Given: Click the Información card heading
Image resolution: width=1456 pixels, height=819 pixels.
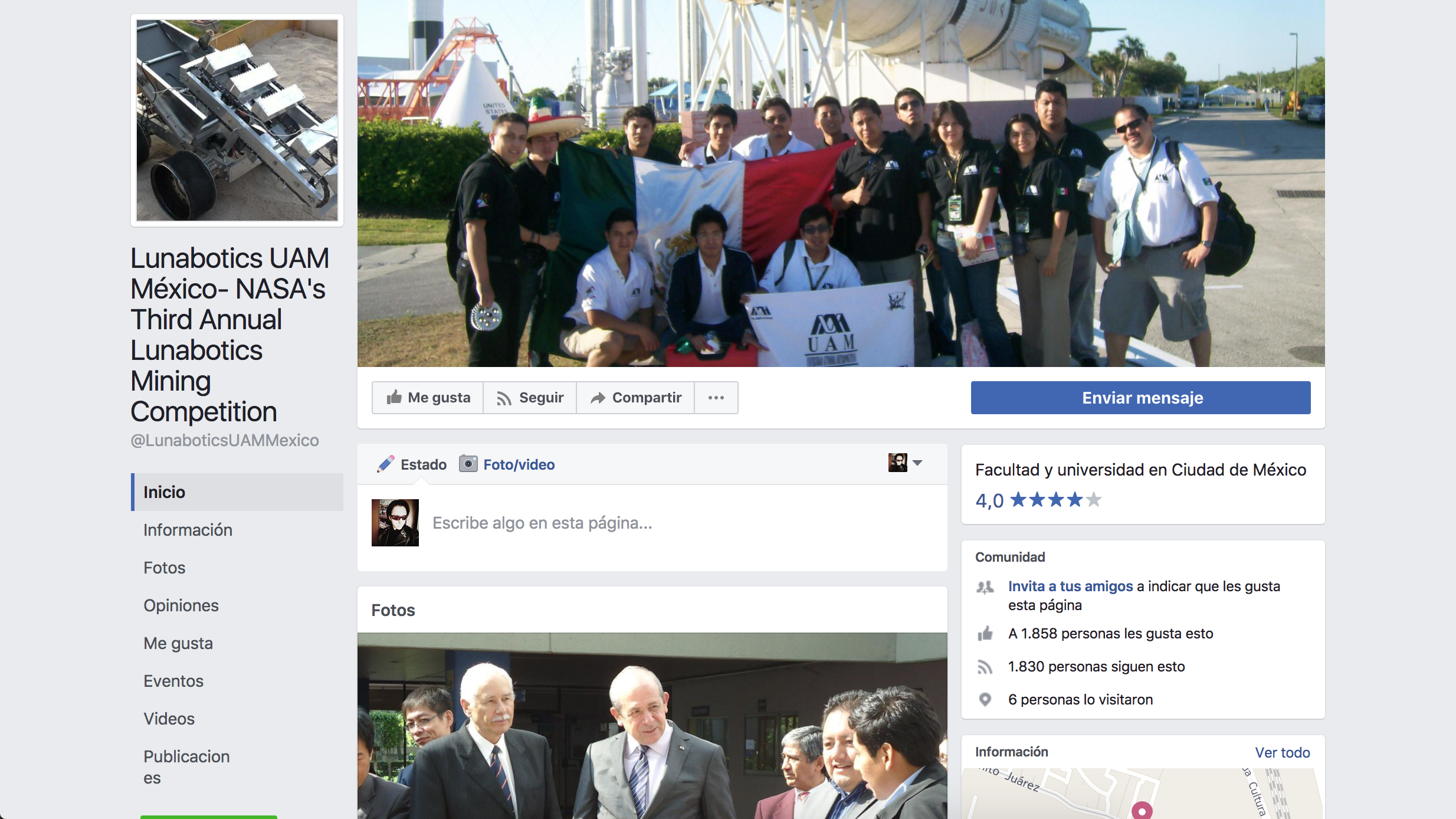Looking at the screenshot, I should tap(1012, 752).
